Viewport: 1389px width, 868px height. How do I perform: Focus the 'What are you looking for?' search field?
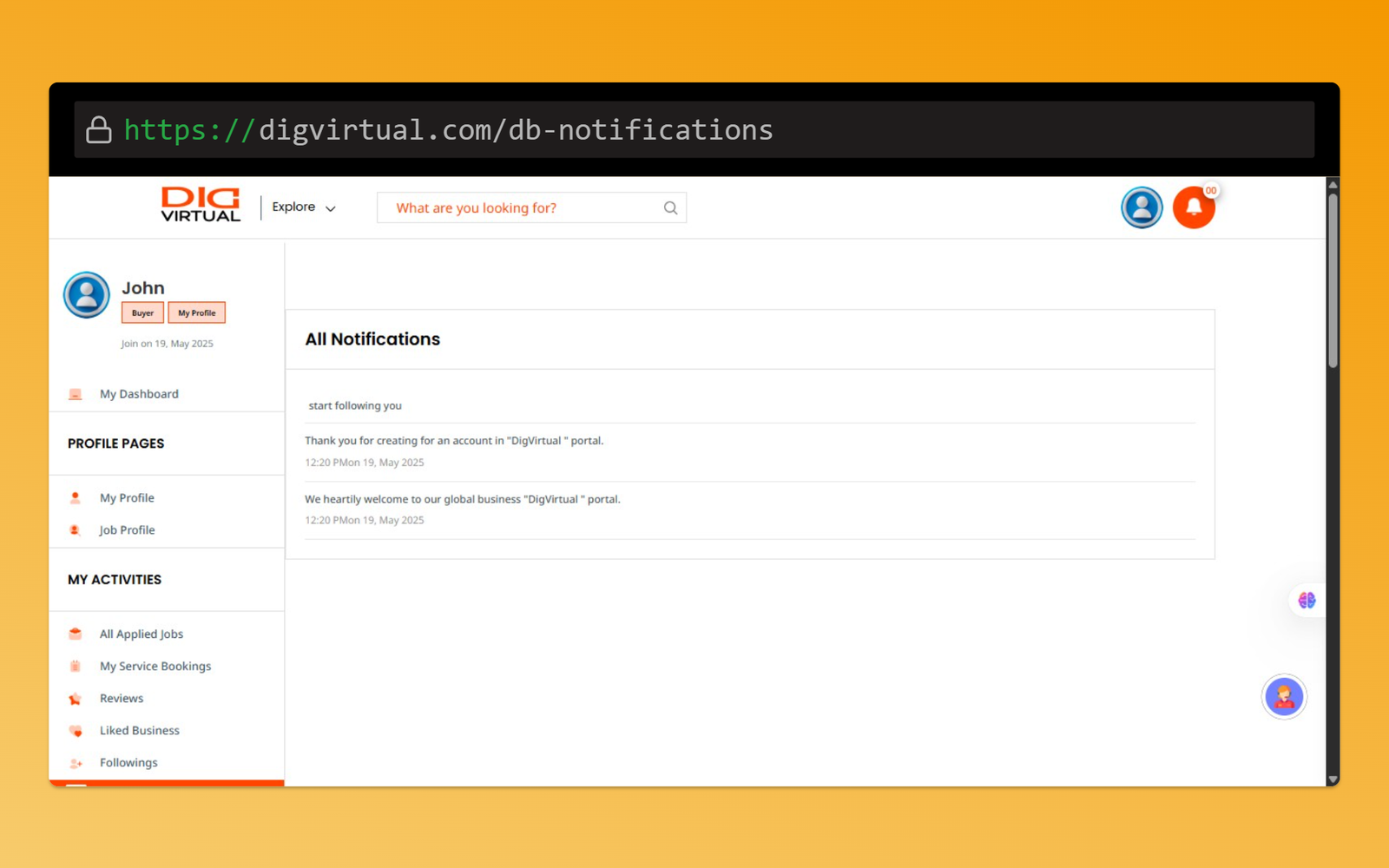(531, 207)
